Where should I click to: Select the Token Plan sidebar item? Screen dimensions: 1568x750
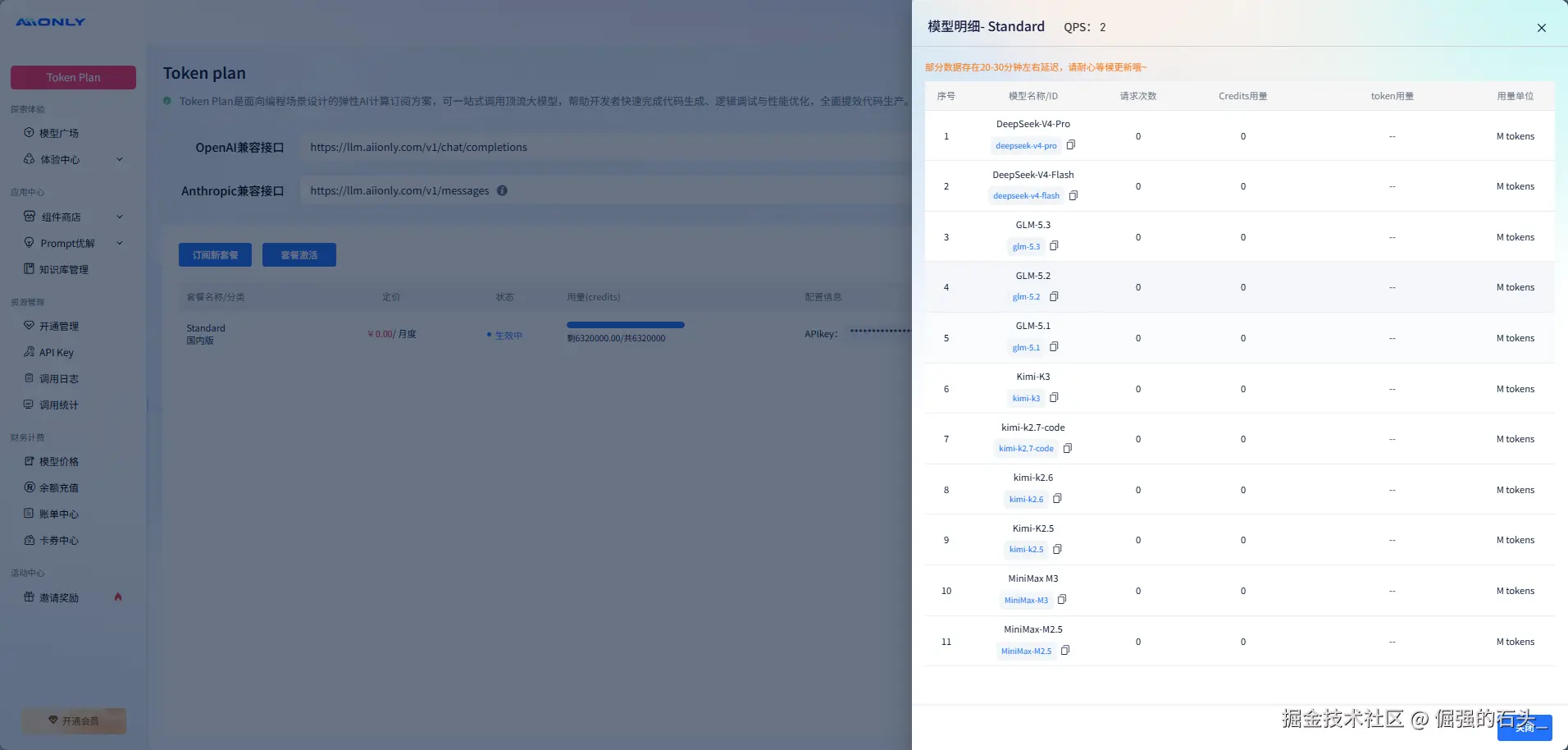pos(73,77)
